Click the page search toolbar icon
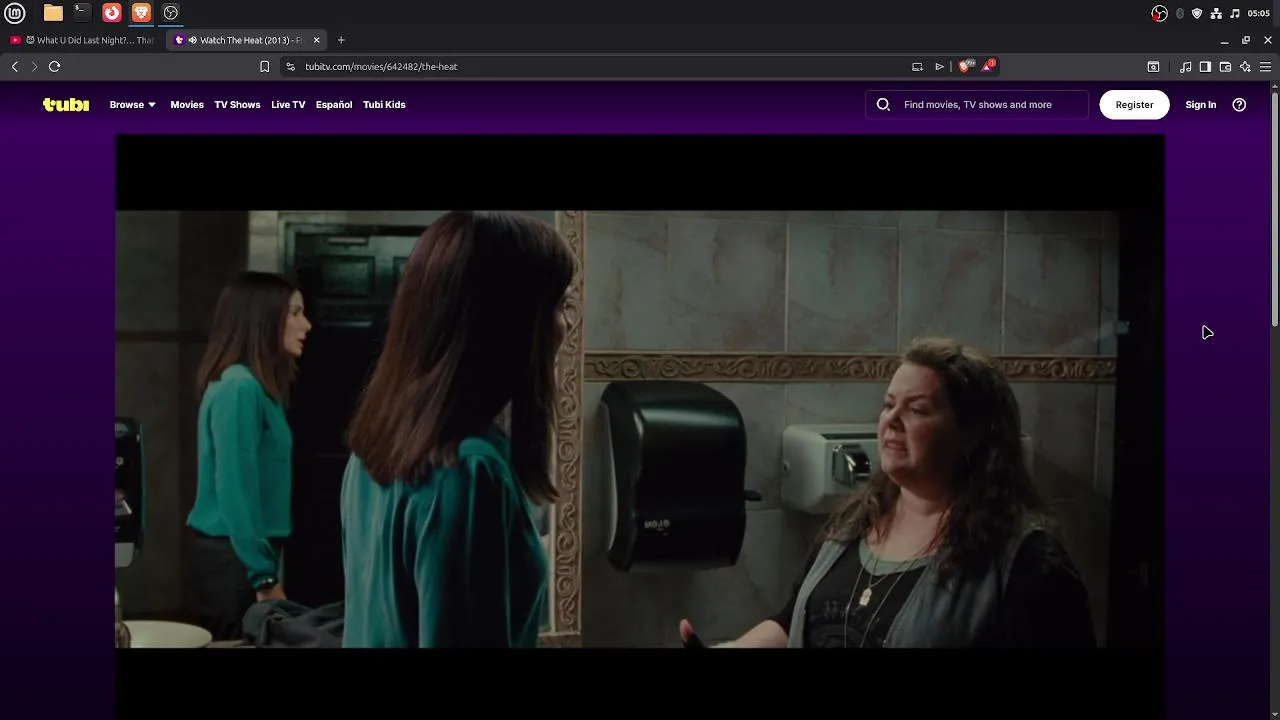 pos(1153,66)
